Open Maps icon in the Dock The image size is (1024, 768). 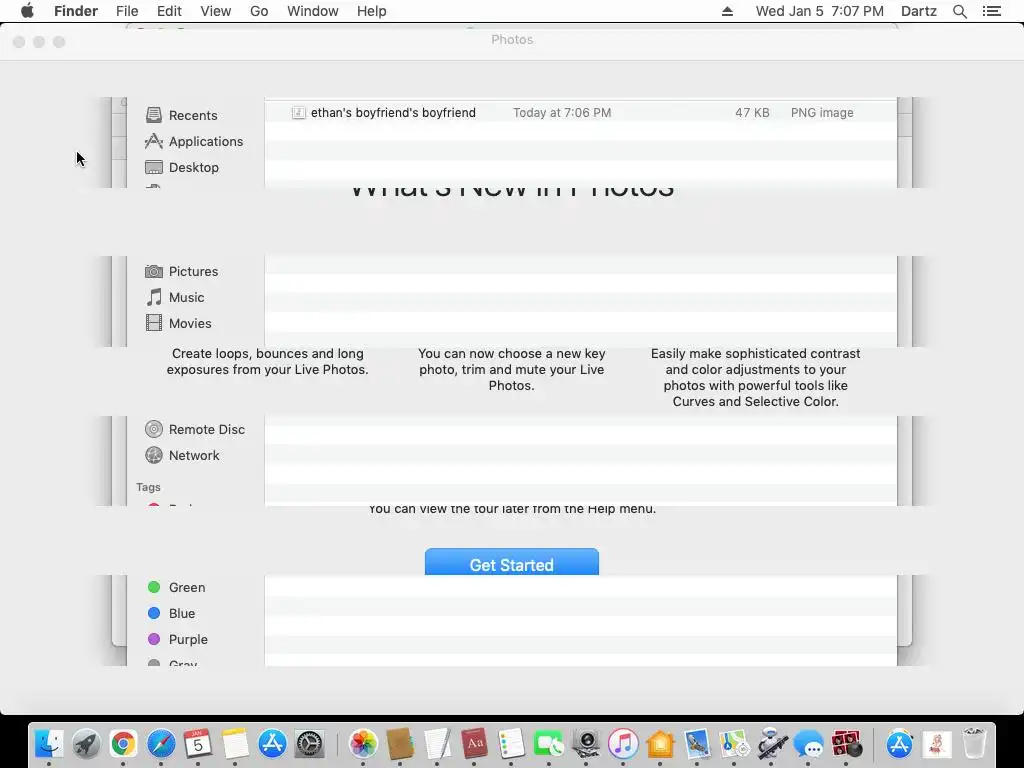pyautogui.click(x=735, y=743)
